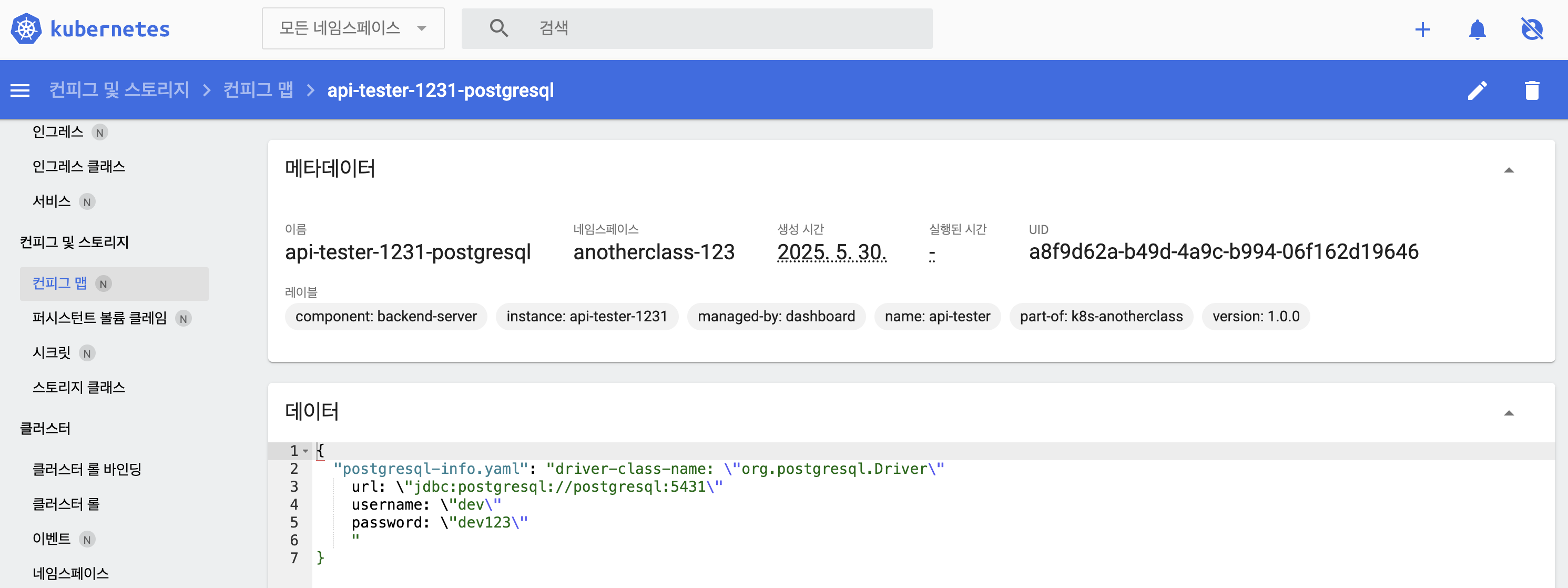
Task: Click the pencil edit resource icon
Action: pos(1478,90)
